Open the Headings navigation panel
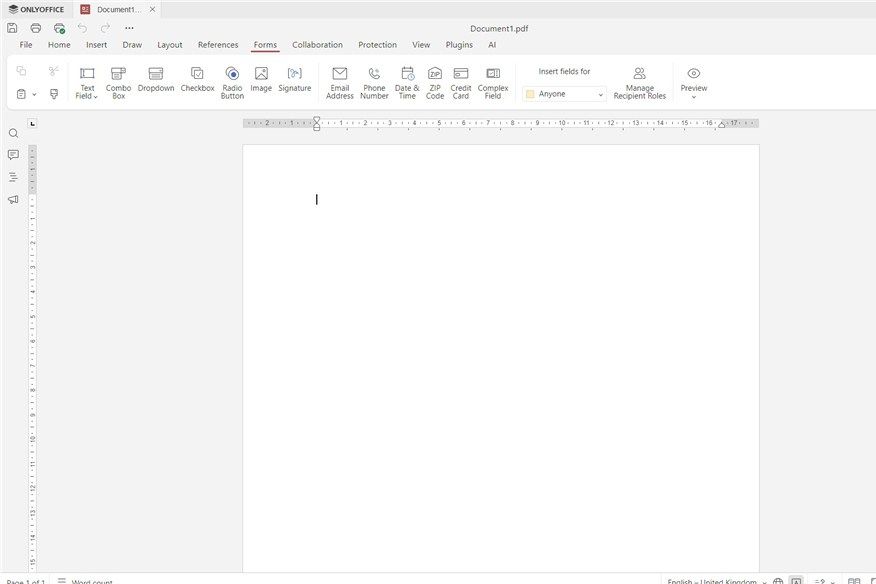Image resolution: width=876 pixels, height=584 pixels. click(13, 177)
